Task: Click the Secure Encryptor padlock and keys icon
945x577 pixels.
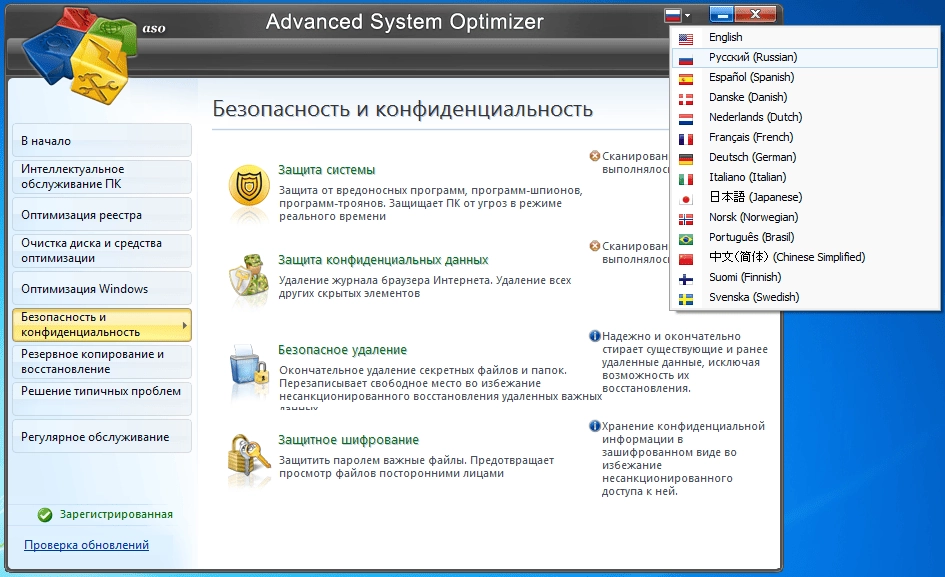Action: [248, 453]
